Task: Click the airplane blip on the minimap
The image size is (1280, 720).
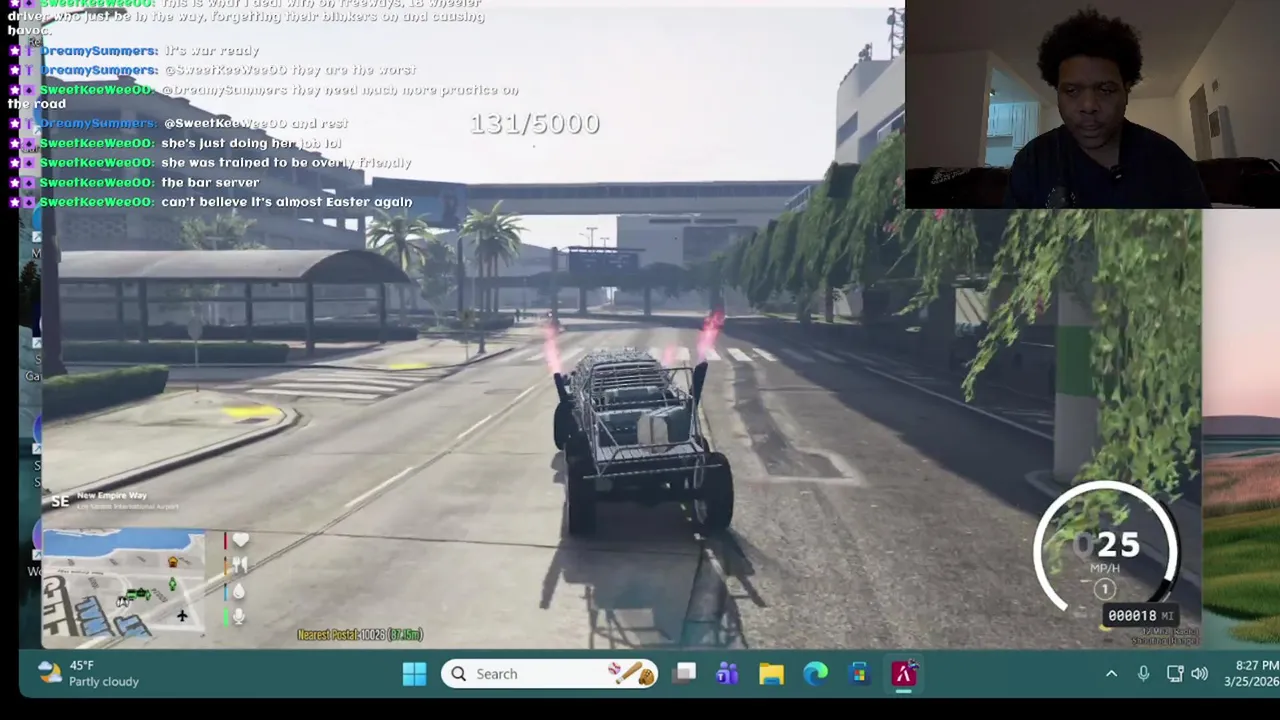Action: 182,615
